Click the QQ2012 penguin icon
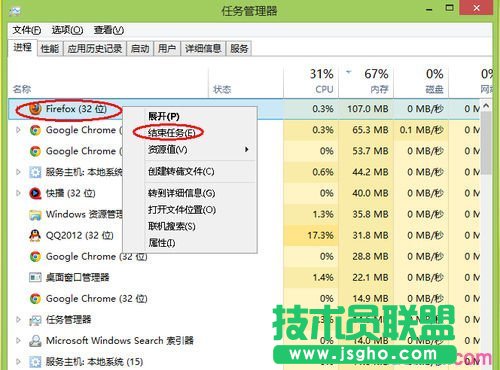The image size is (500, 370). (35, 236)
